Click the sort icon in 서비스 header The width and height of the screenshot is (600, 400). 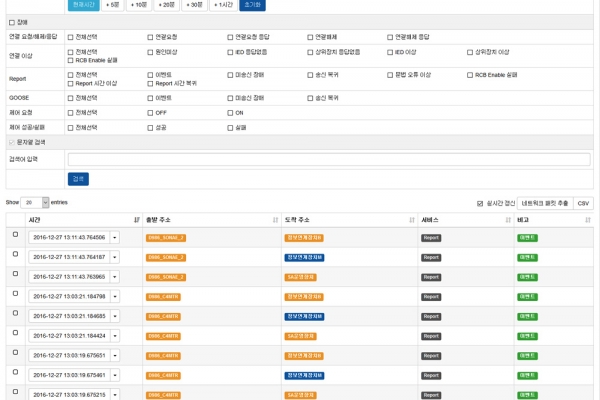508,220
